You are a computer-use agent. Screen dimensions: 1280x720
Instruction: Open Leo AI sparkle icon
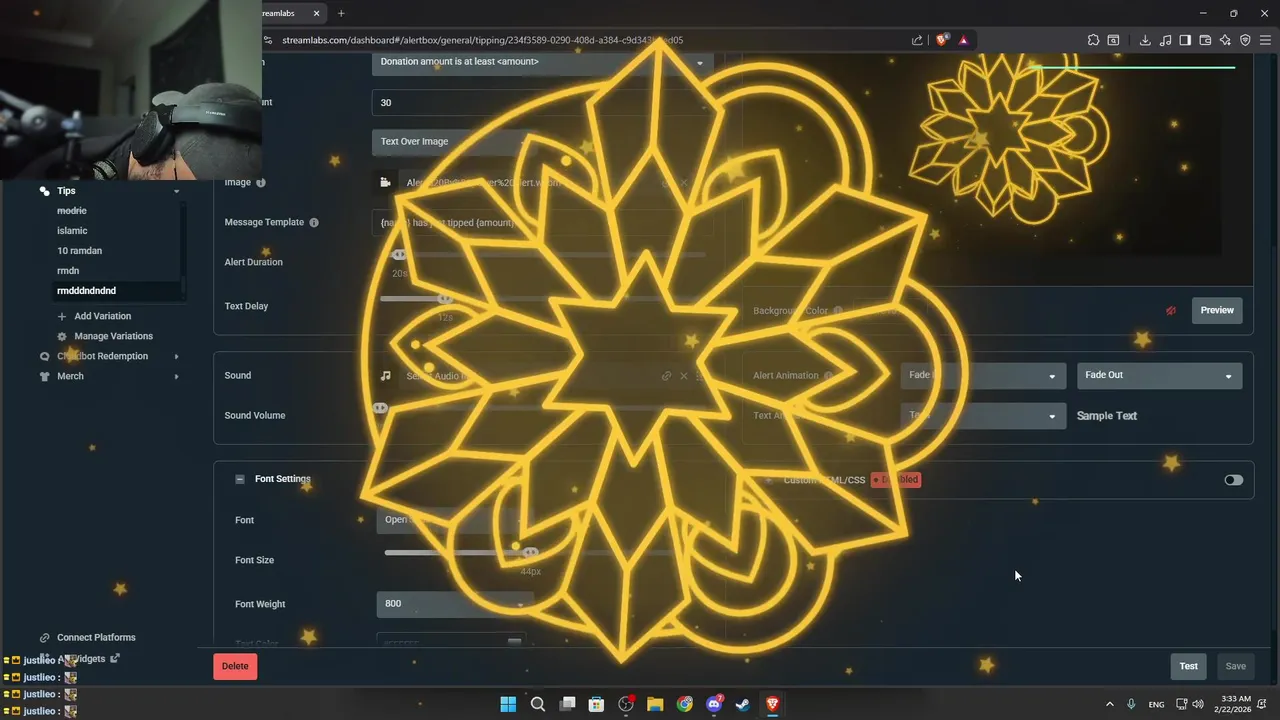(1225, 40)
